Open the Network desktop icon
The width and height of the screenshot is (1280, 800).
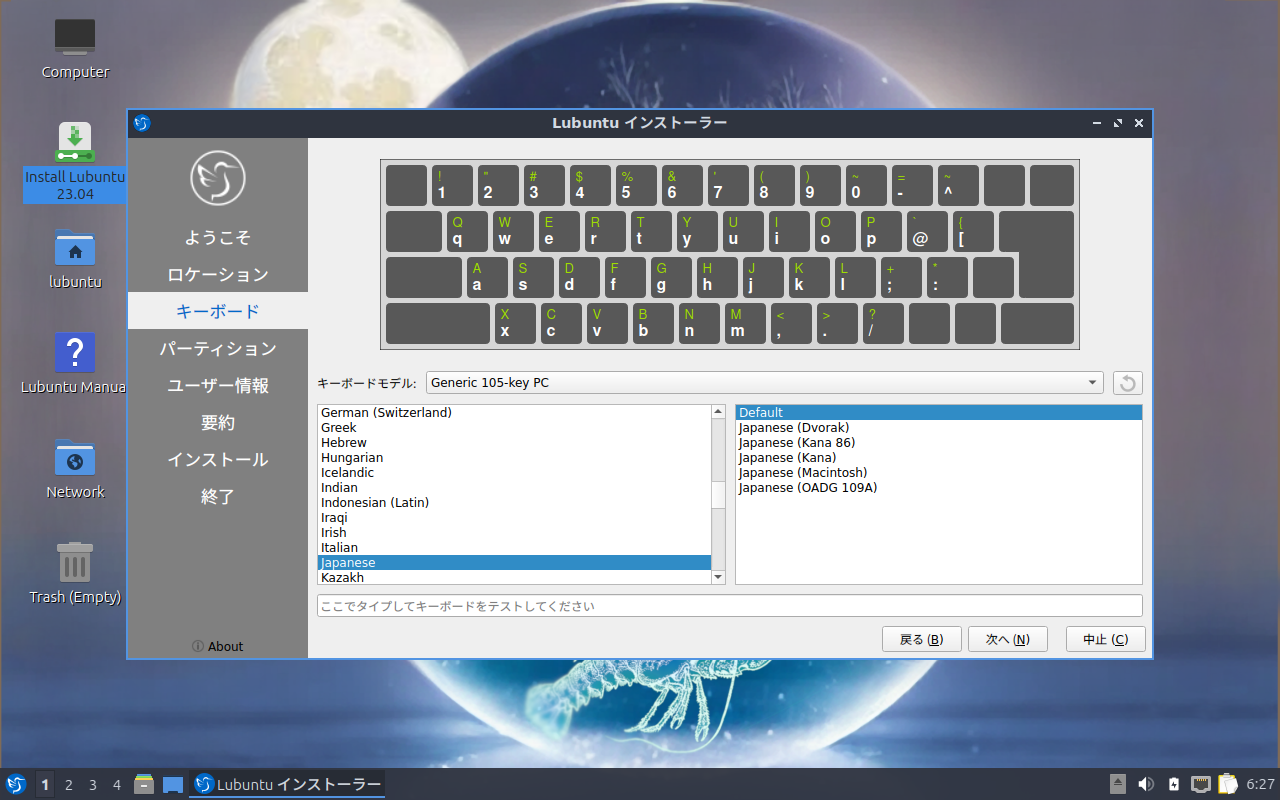coord(75,469)
